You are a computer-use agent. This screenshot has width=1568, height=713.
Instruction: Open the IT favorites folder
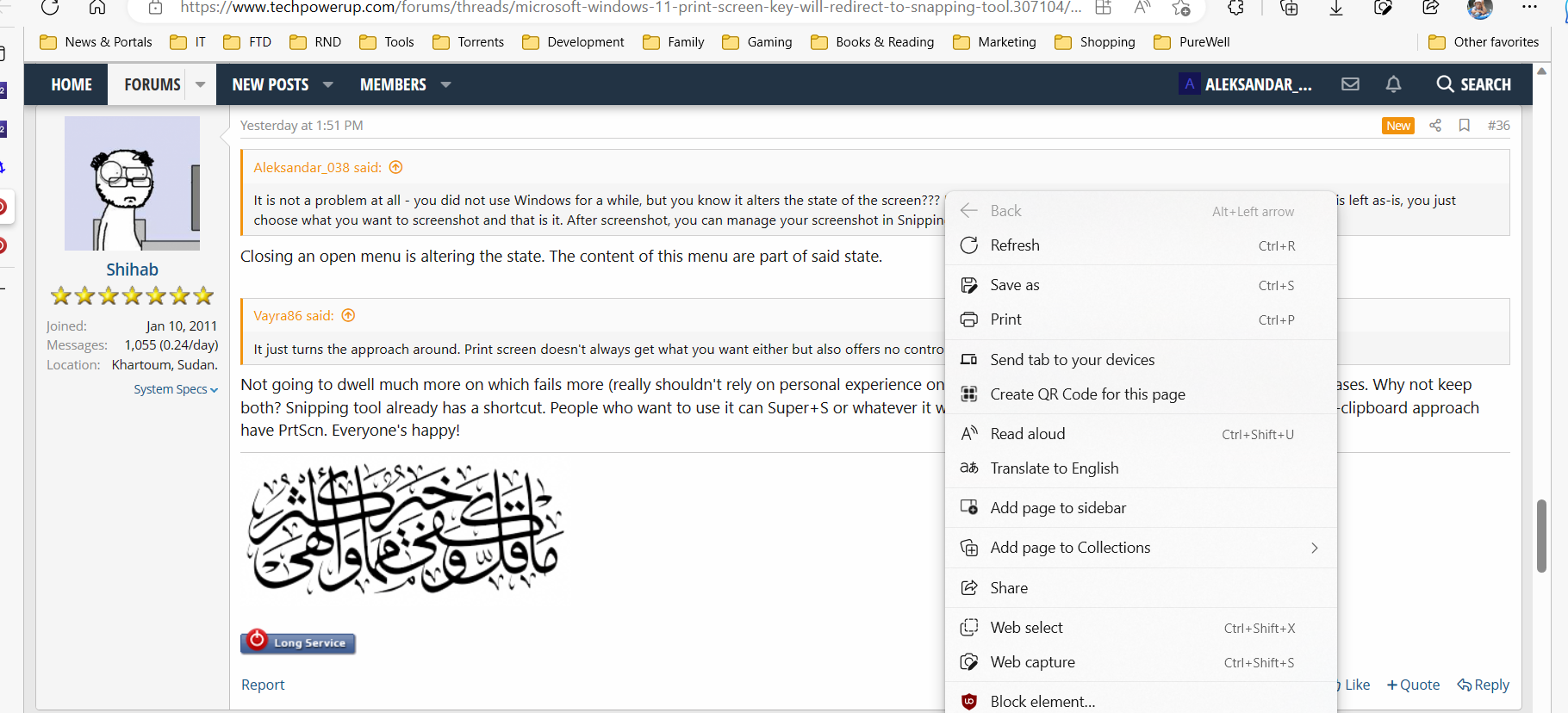(x=188, y=41)
